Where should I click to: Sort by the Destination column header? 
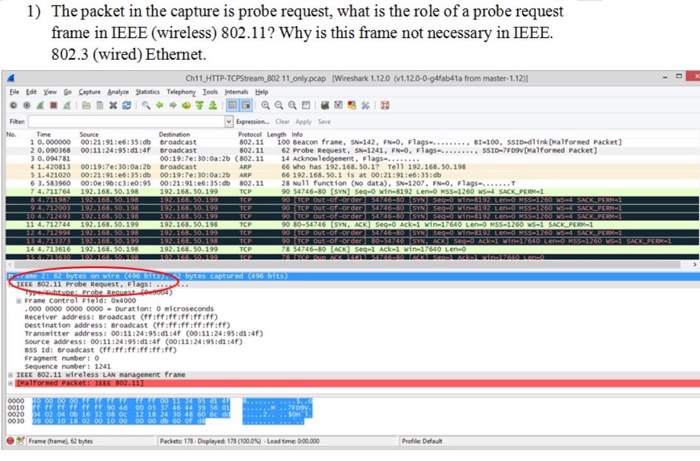click(174, 134)
